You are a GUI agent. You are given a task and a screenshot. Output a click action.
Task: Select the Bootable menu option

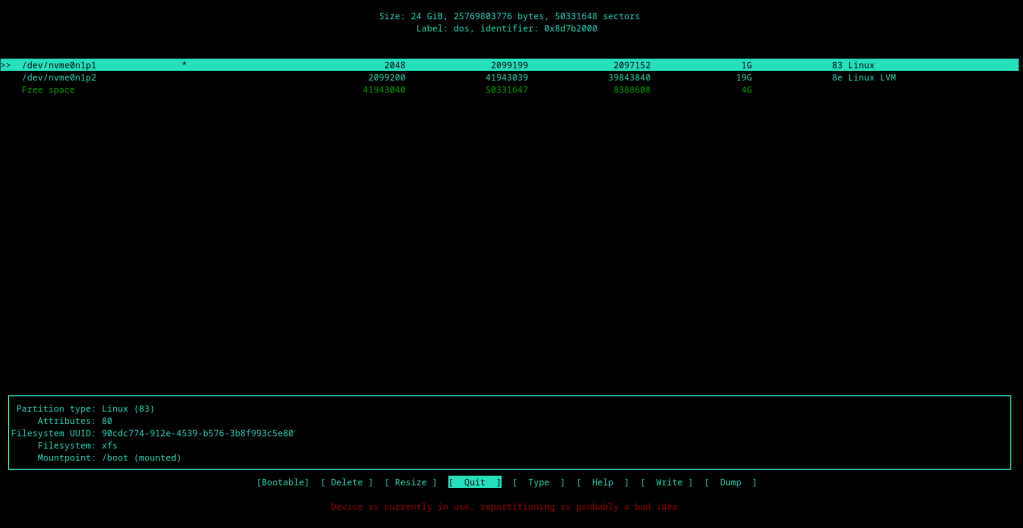click(x=283, y=482)
